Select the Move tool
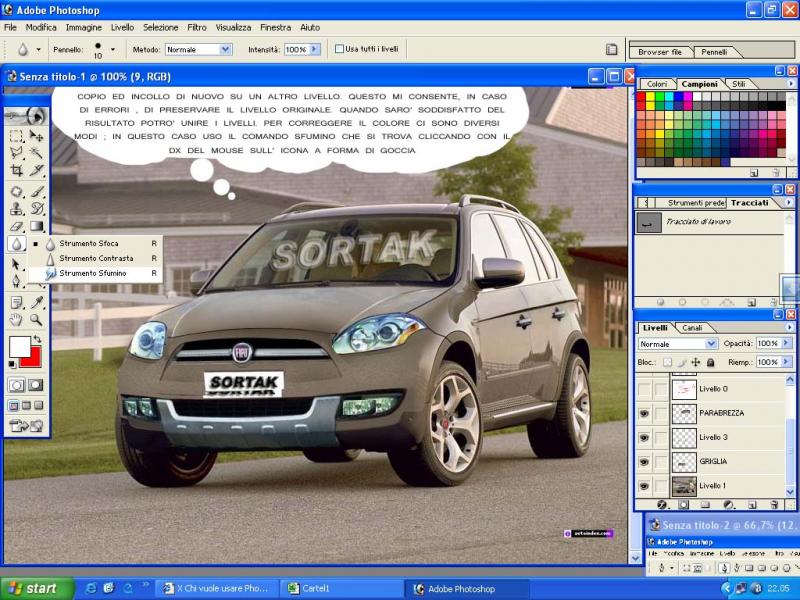 [x=36, y=136]
